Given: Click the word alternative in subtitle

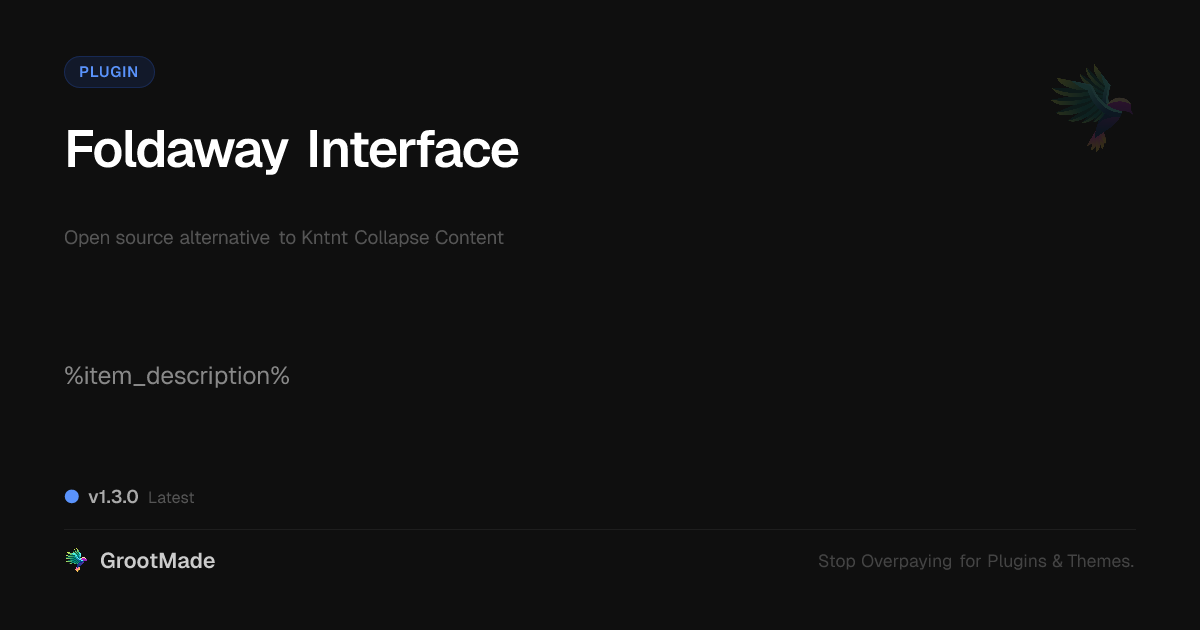Looking at the screenshot, I should (224, 238).
